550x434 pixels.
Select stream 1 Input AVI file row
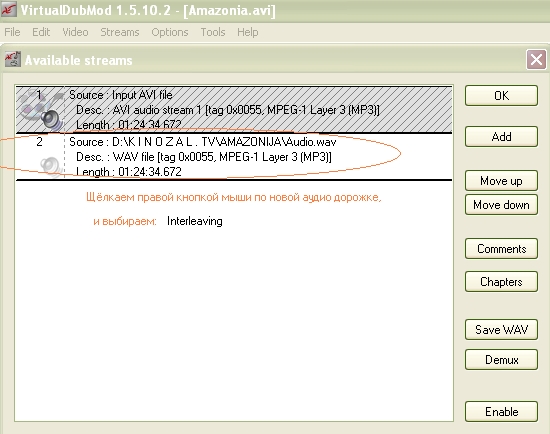coord(234,109)
